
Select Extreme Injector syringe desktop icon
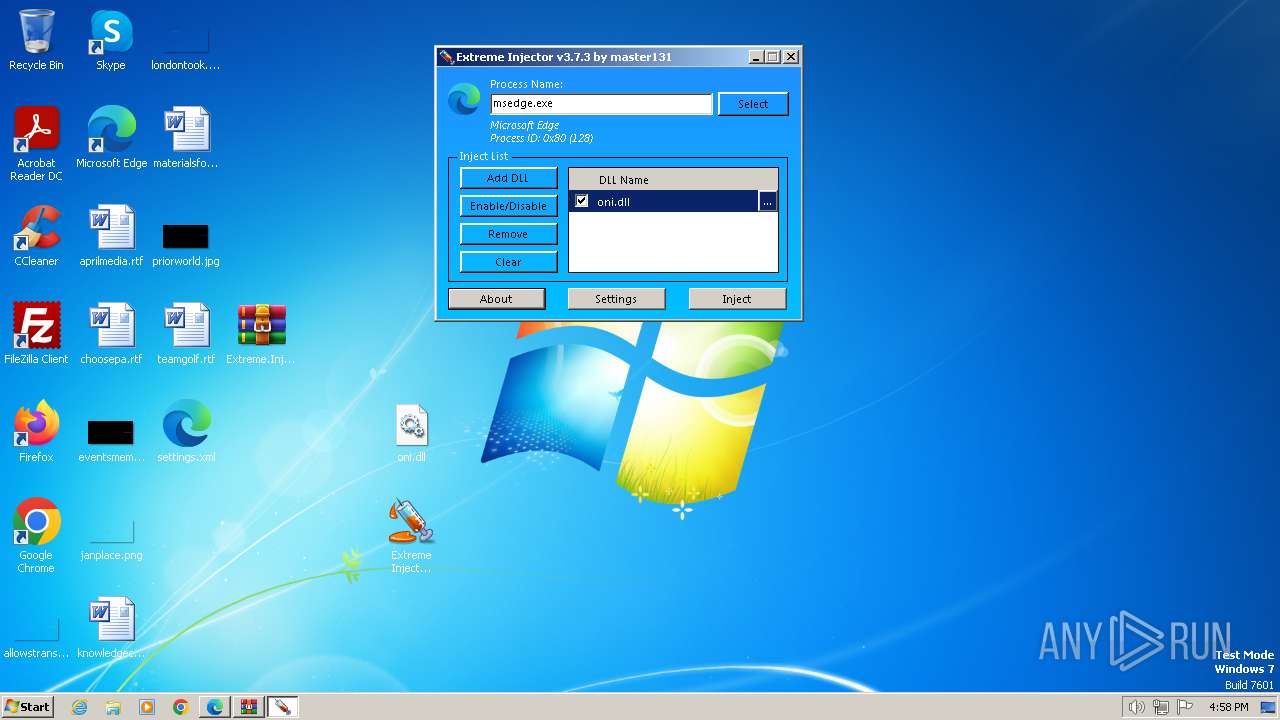pyautogui.click(x=411, y=536)
